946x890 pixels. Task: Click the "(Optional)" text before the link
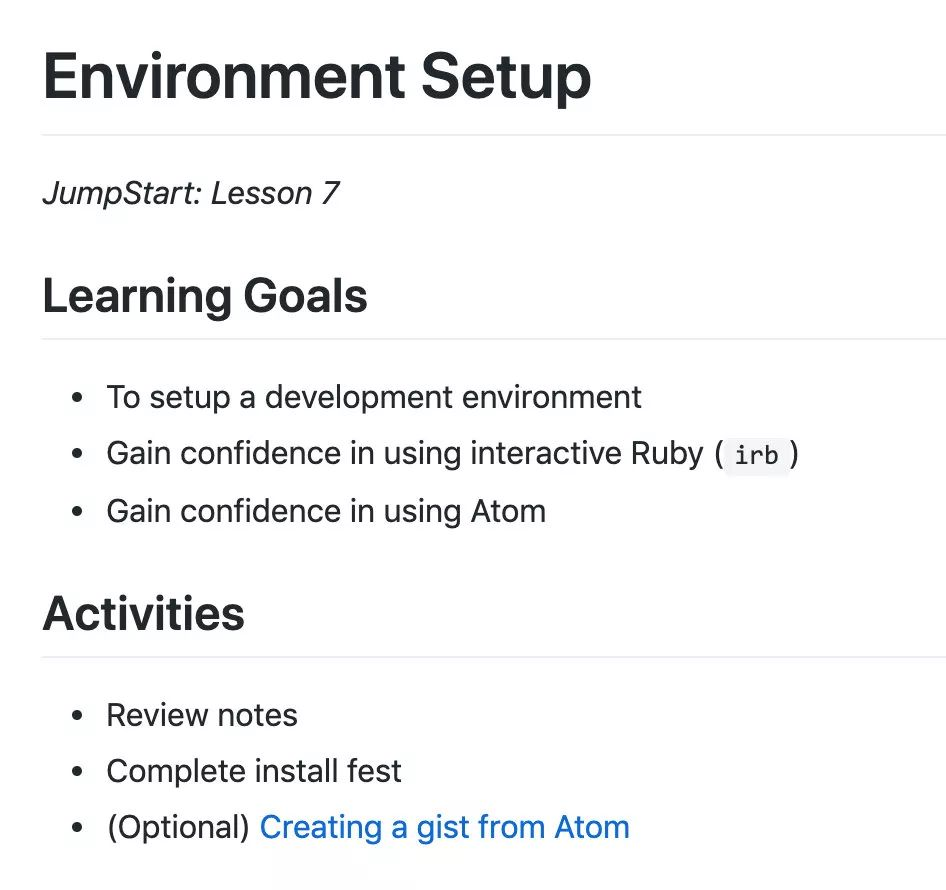pos(178,827)
